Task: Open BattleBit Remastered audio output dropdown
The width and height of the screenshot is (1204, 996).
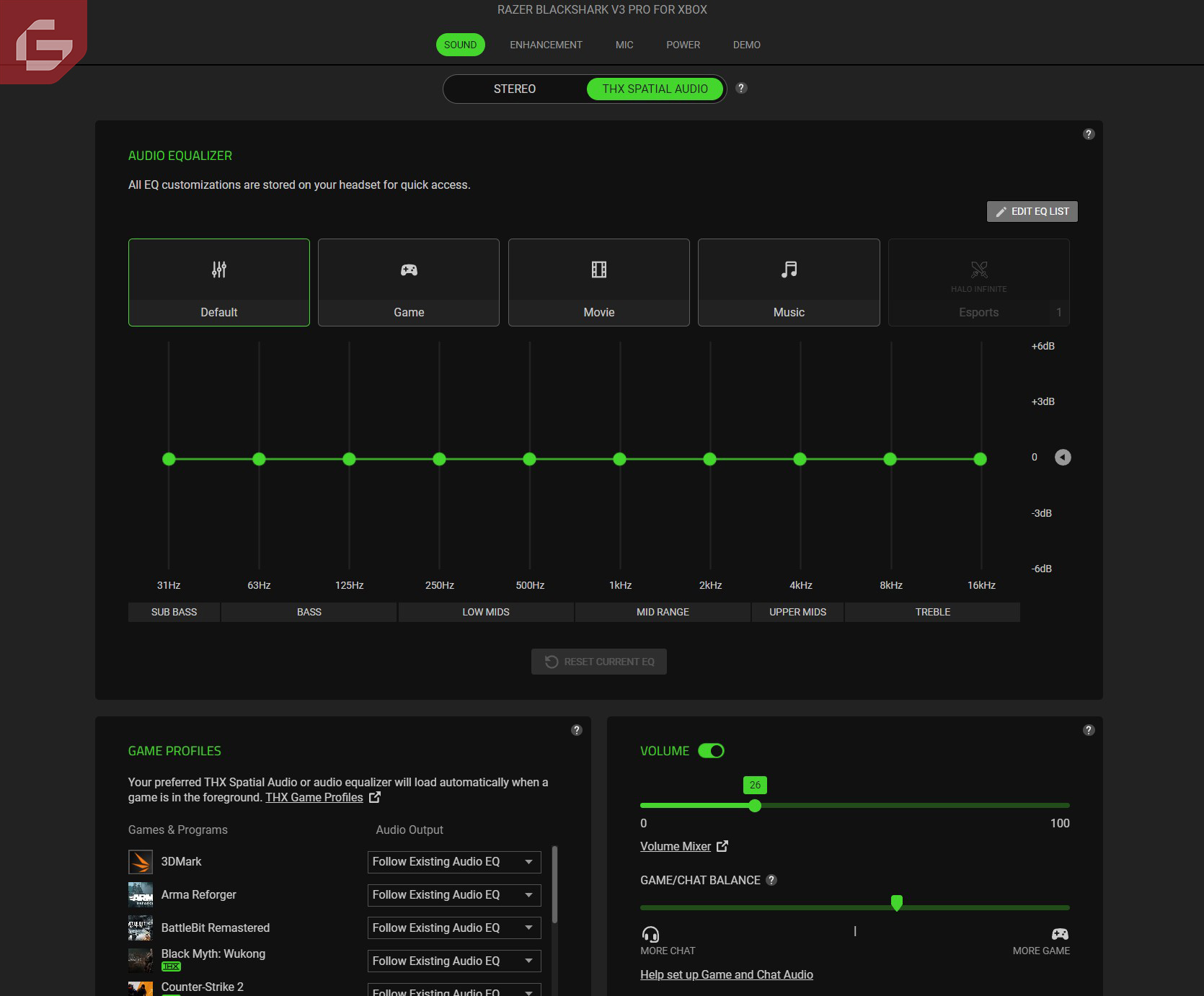Action: pyautogui.click(x=454, y=928)
